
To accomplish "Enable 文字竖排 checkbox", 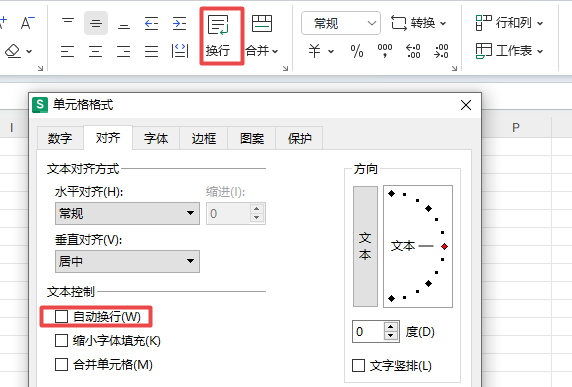I will coord(358,365).
